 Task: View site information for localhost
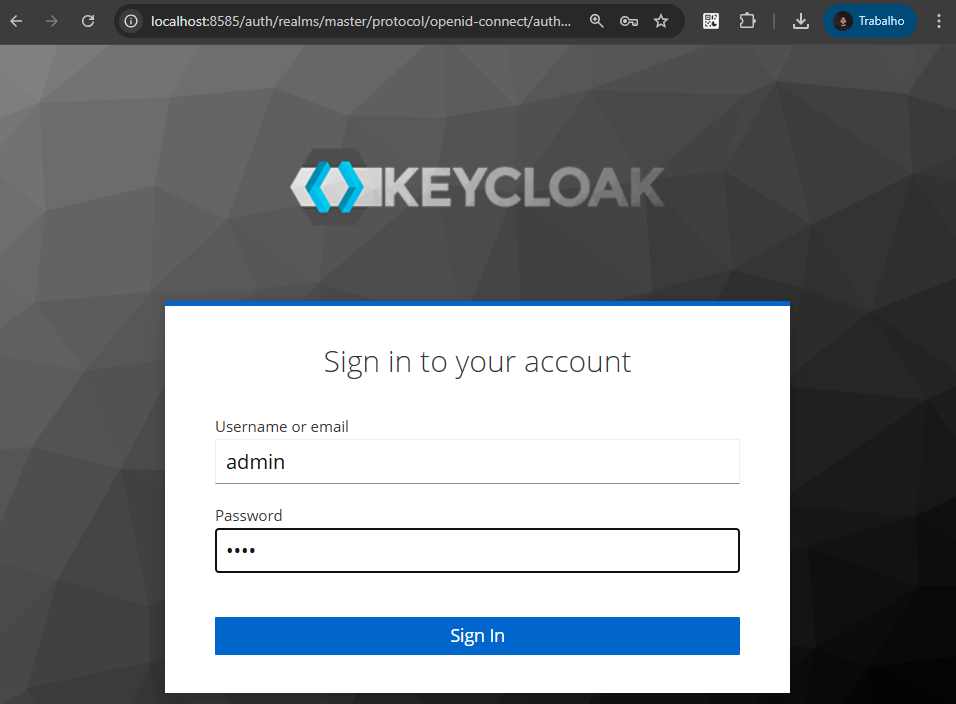(131, 21)
